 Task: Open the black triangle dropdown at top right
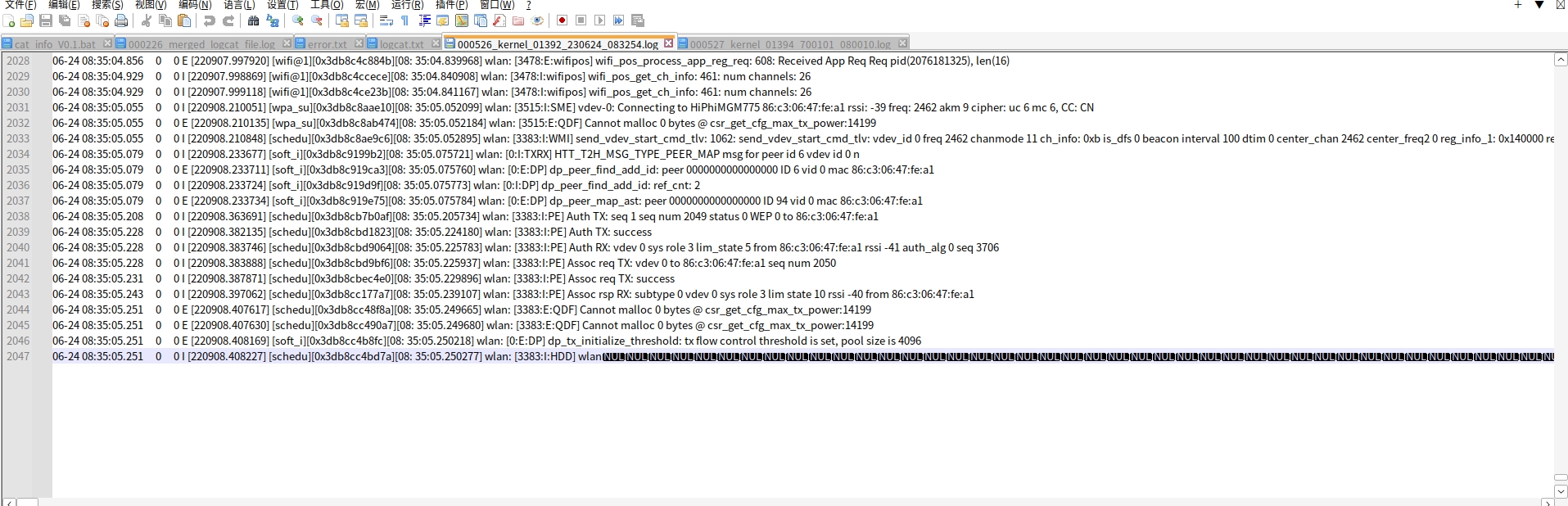1539,5
